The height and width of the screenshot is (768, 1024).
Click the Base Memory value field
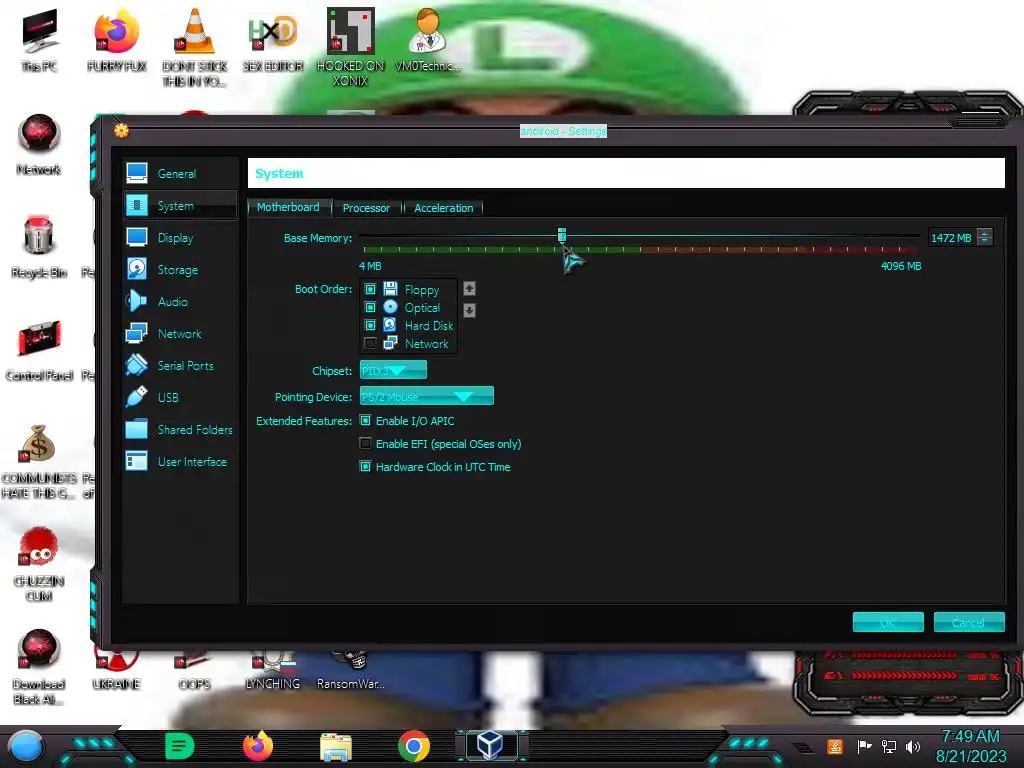click(951, 238)
